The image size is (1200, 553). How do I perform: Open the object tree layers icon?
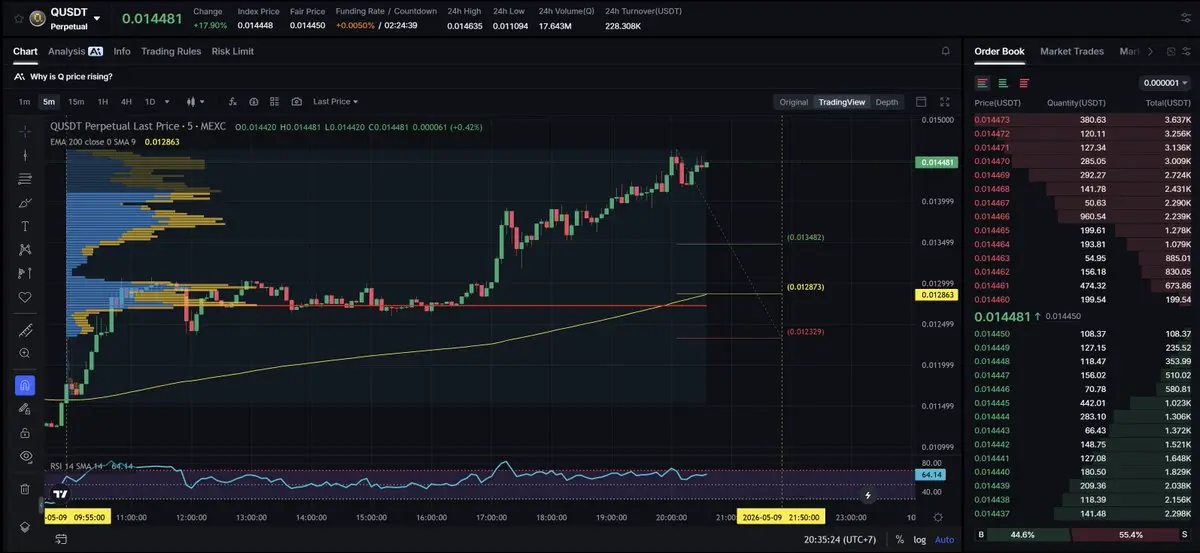coord(25,526)
